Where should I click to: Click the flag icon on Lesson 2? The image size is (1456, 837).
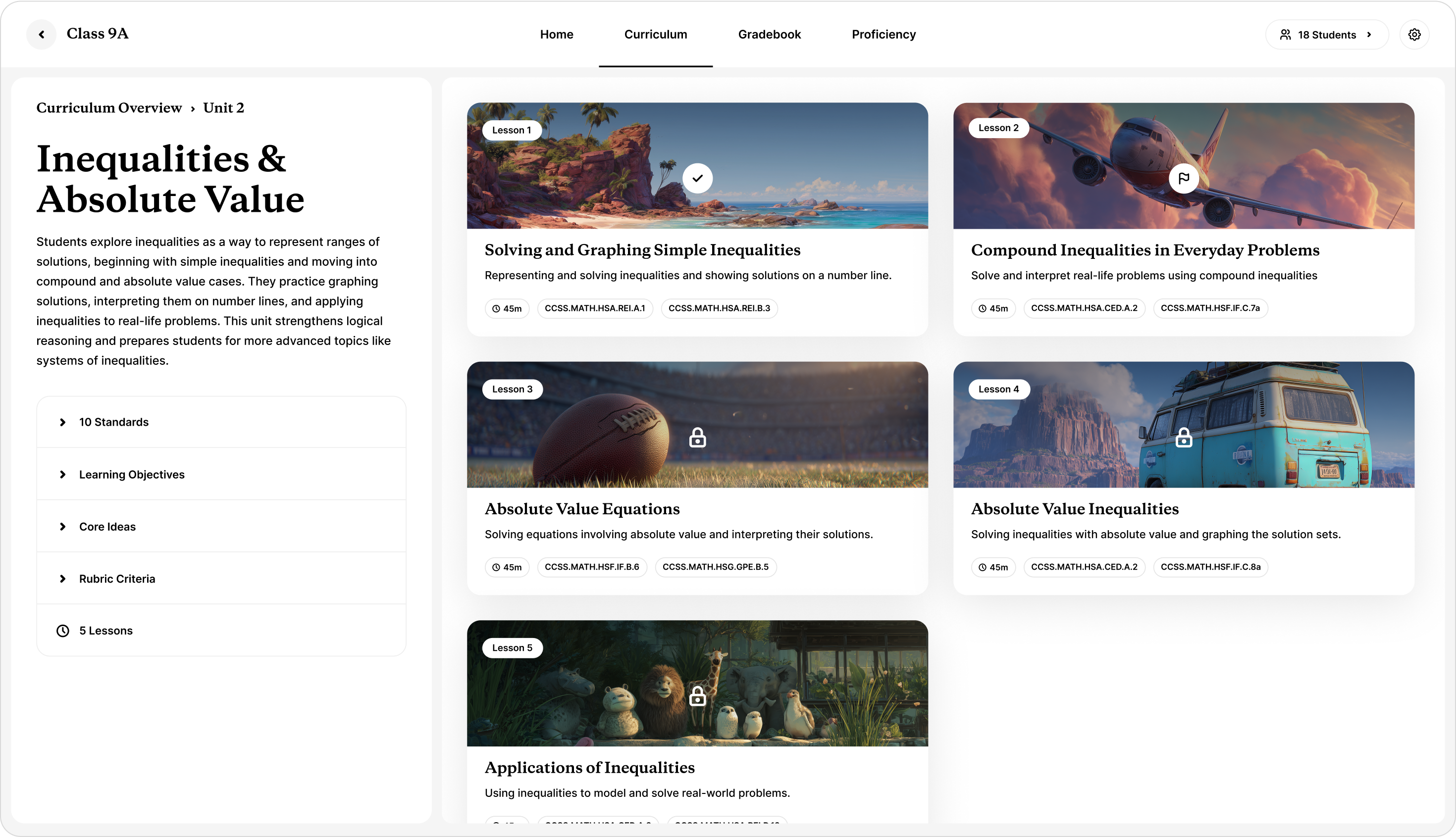pos(1184,178)
